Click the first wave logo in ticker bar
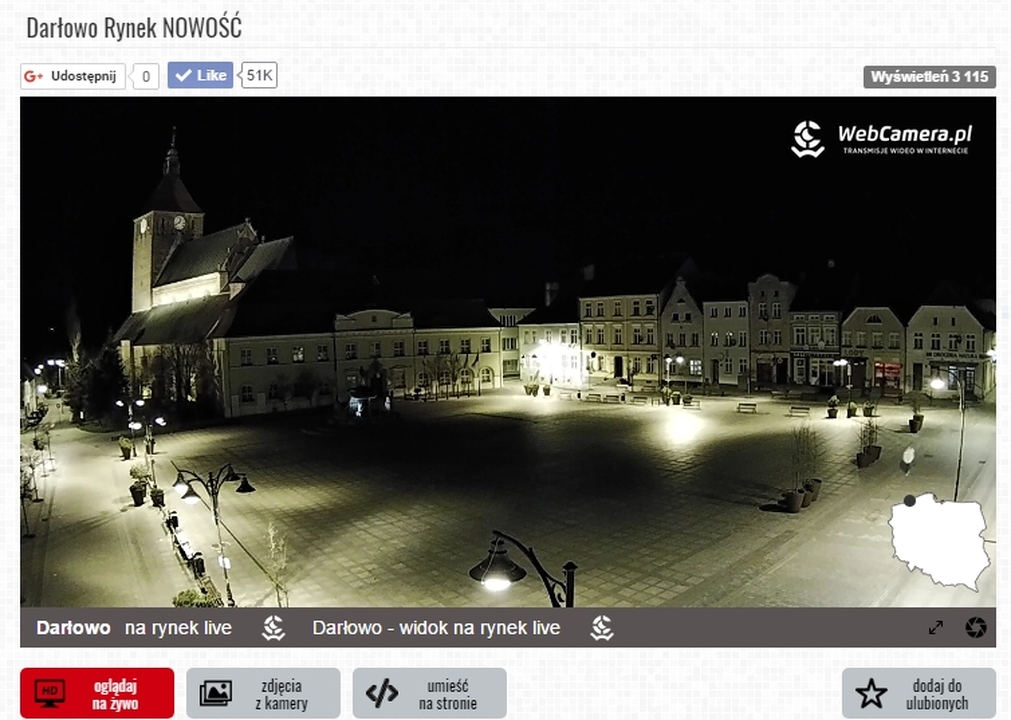The image size is (1011, 720). point(273,628)
